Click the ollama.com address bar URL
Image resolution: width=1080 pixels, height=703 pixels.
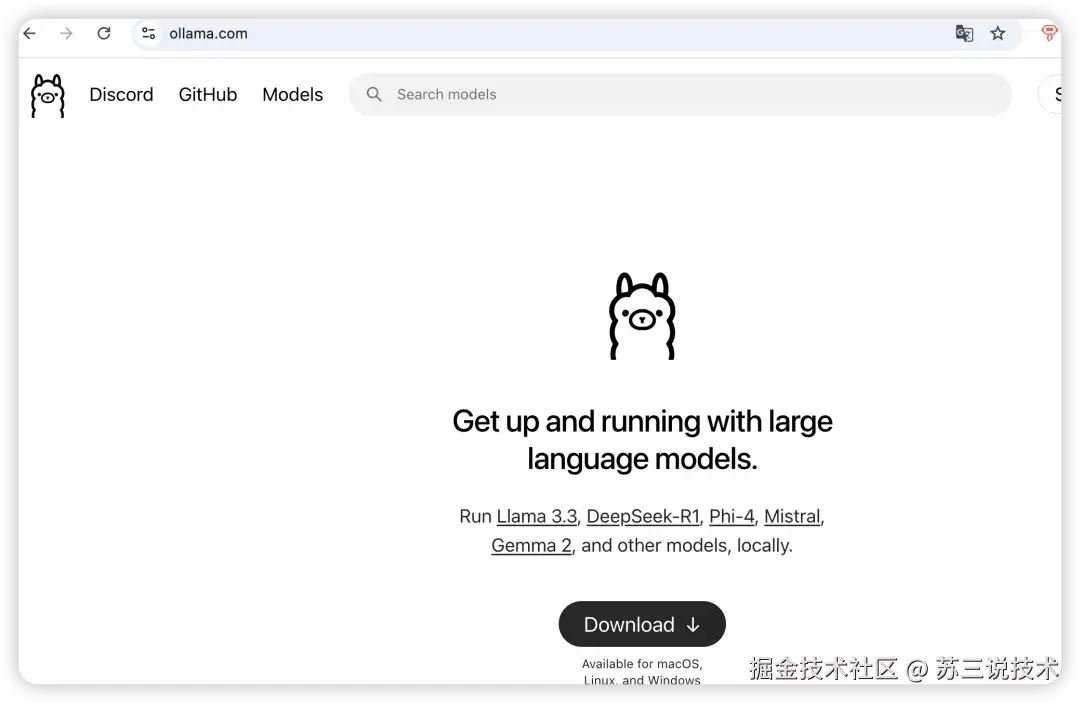pyautogui.click(x=208, y=34)
